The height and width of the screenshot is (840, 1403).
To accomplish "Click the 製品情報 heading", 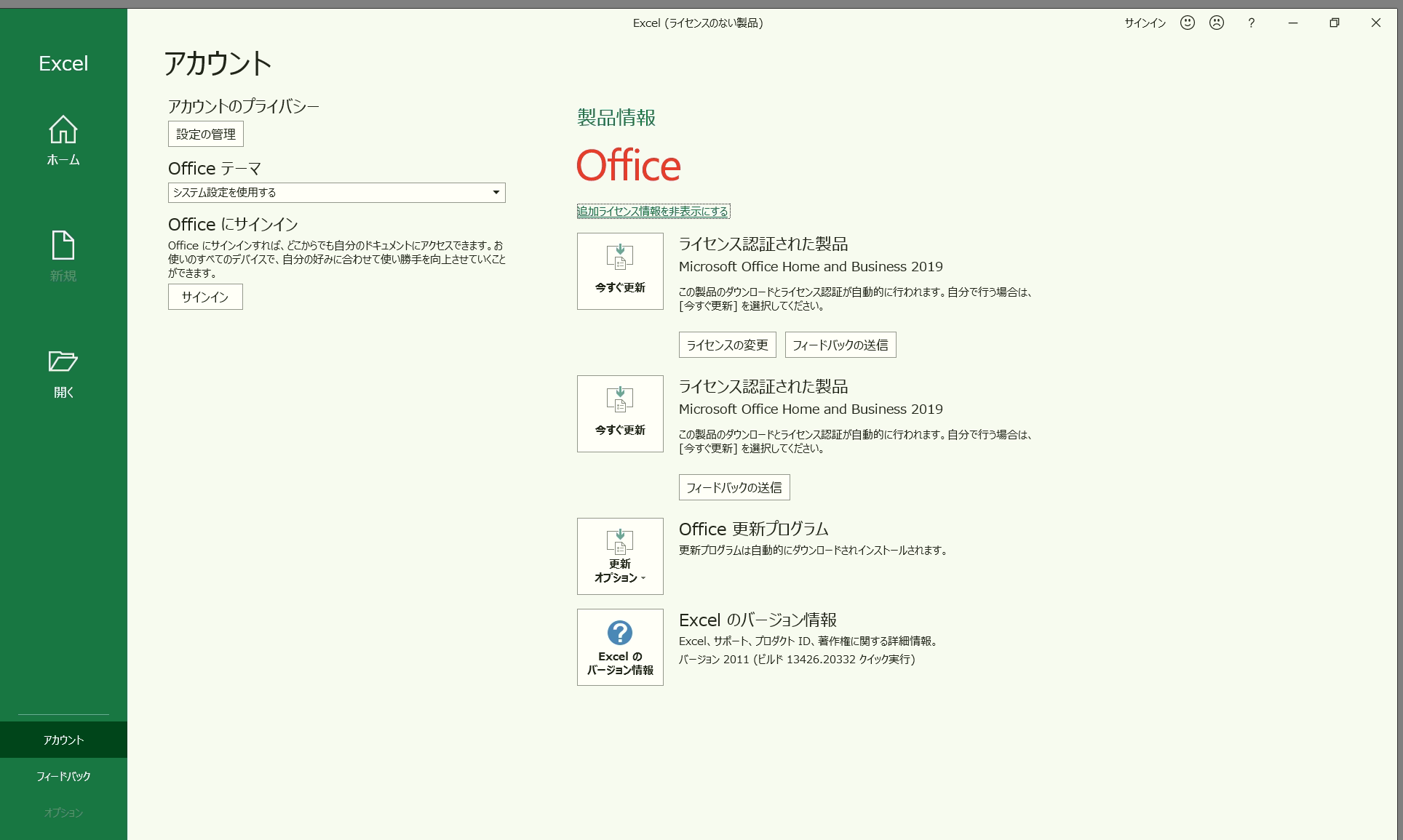I will coord(616,118).
